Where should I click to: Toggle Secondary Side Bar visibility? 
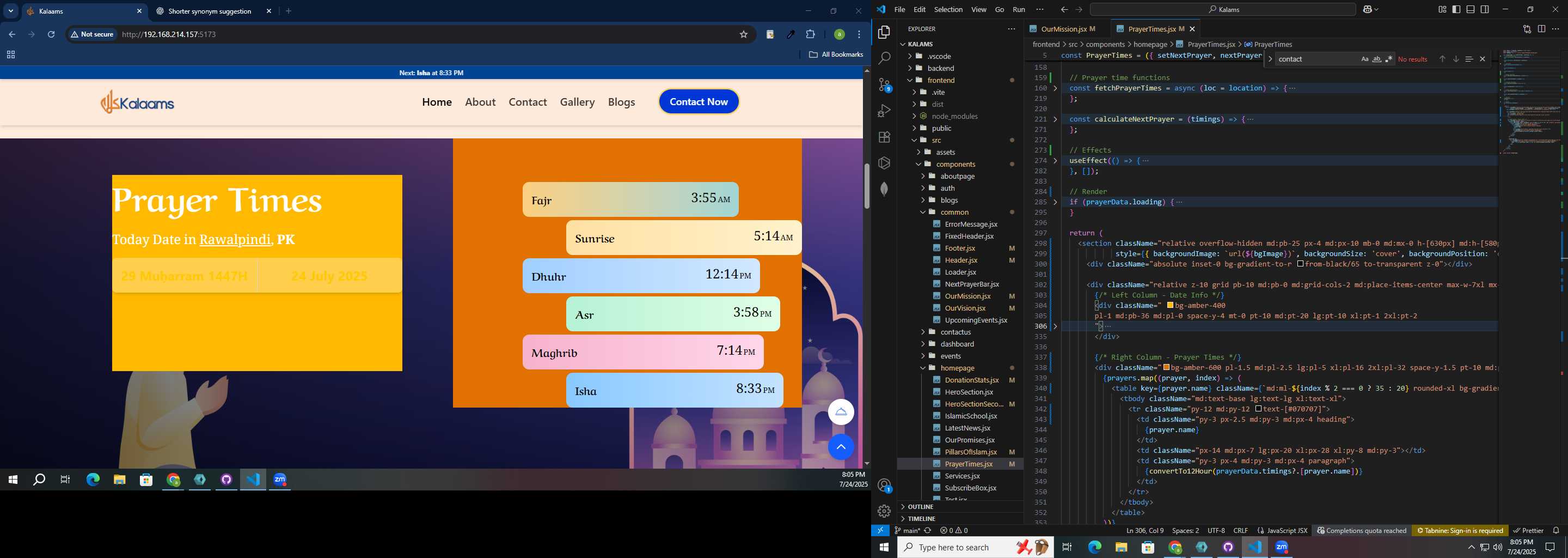point(1485,9)
